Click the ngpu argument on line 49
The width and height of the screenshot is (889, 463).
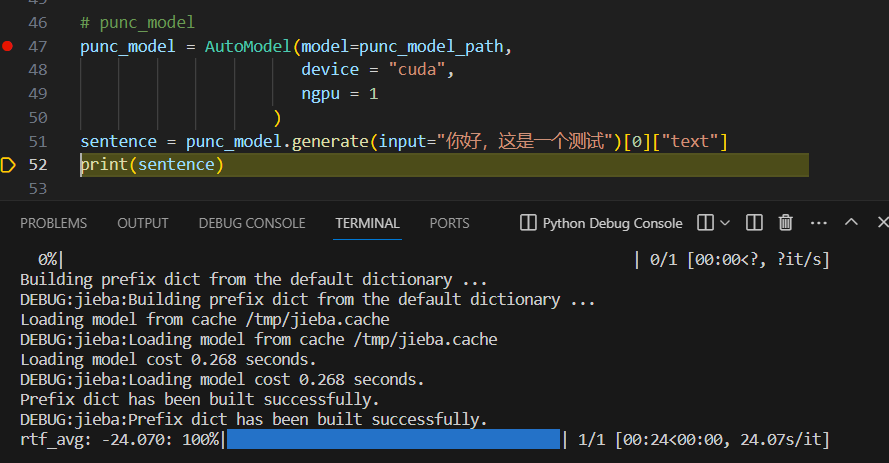320,94
